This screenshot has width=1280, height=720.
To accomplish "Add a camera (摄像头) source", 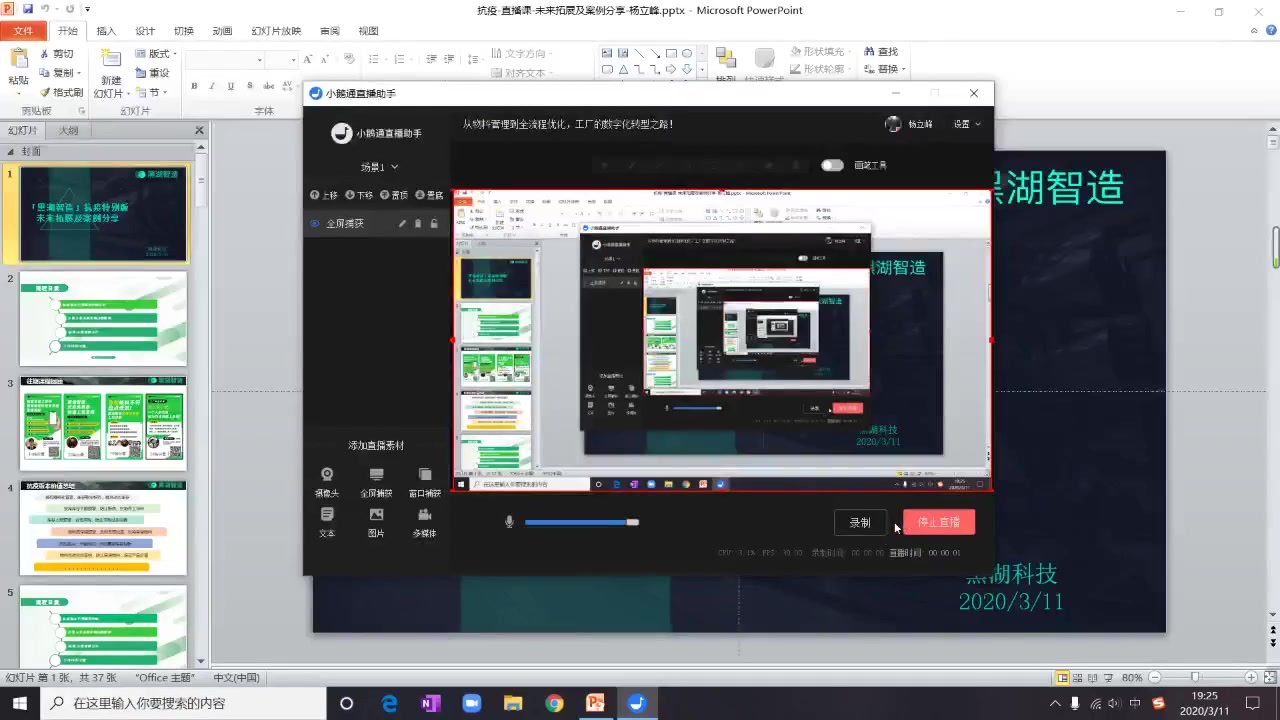I will coord(327,482).
